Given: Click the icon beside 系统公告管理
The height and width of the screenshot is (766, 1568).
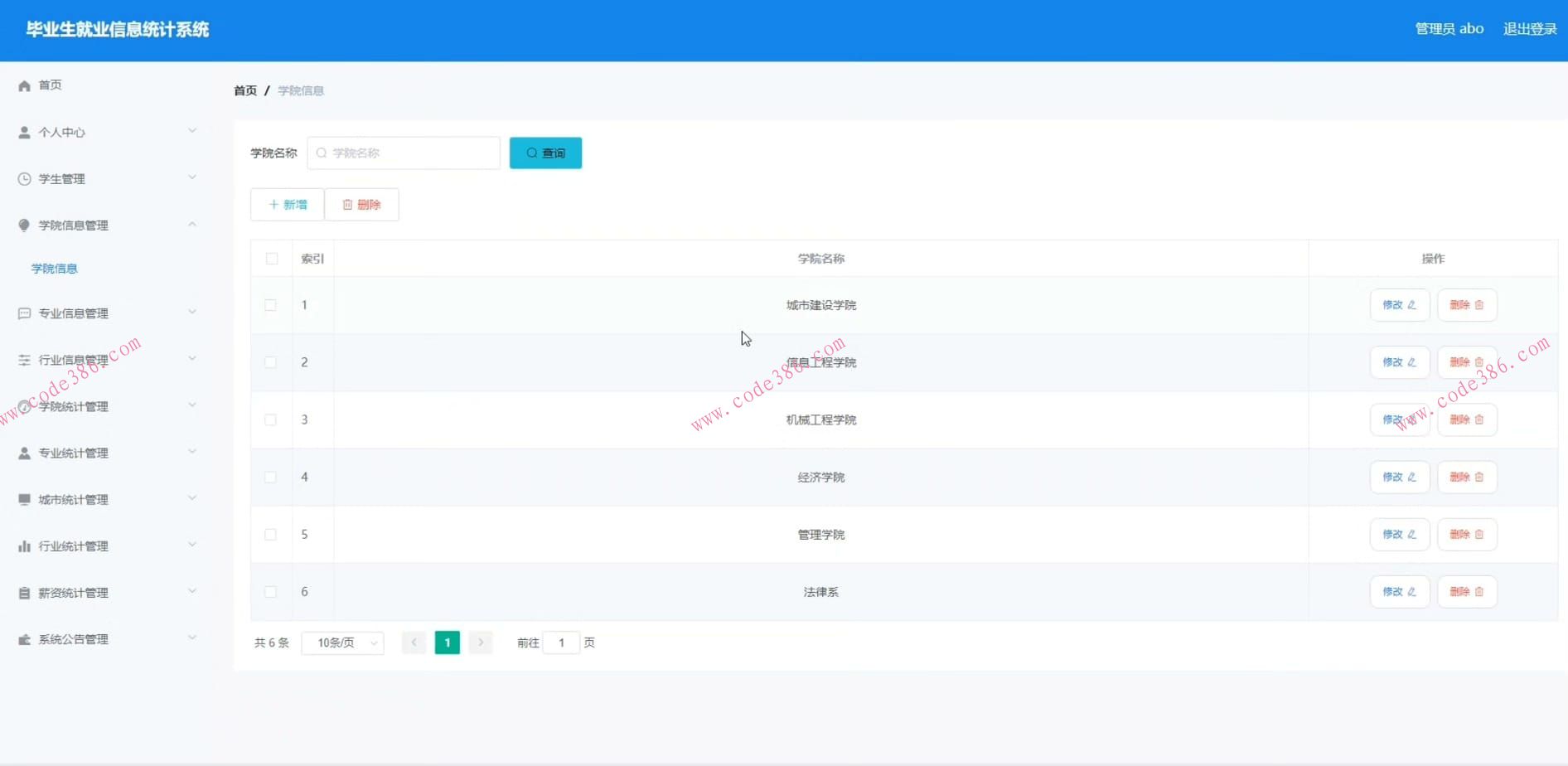Looking at the screenshot, I should point(24,639).
